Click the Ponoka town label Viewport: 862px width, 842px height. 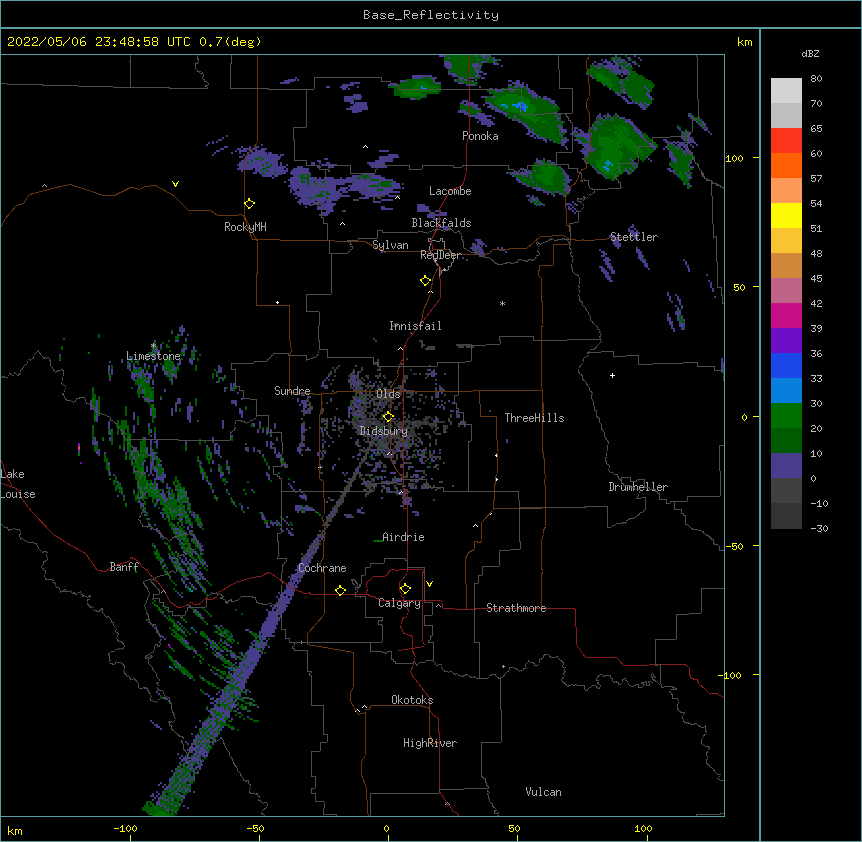[480, 136]
